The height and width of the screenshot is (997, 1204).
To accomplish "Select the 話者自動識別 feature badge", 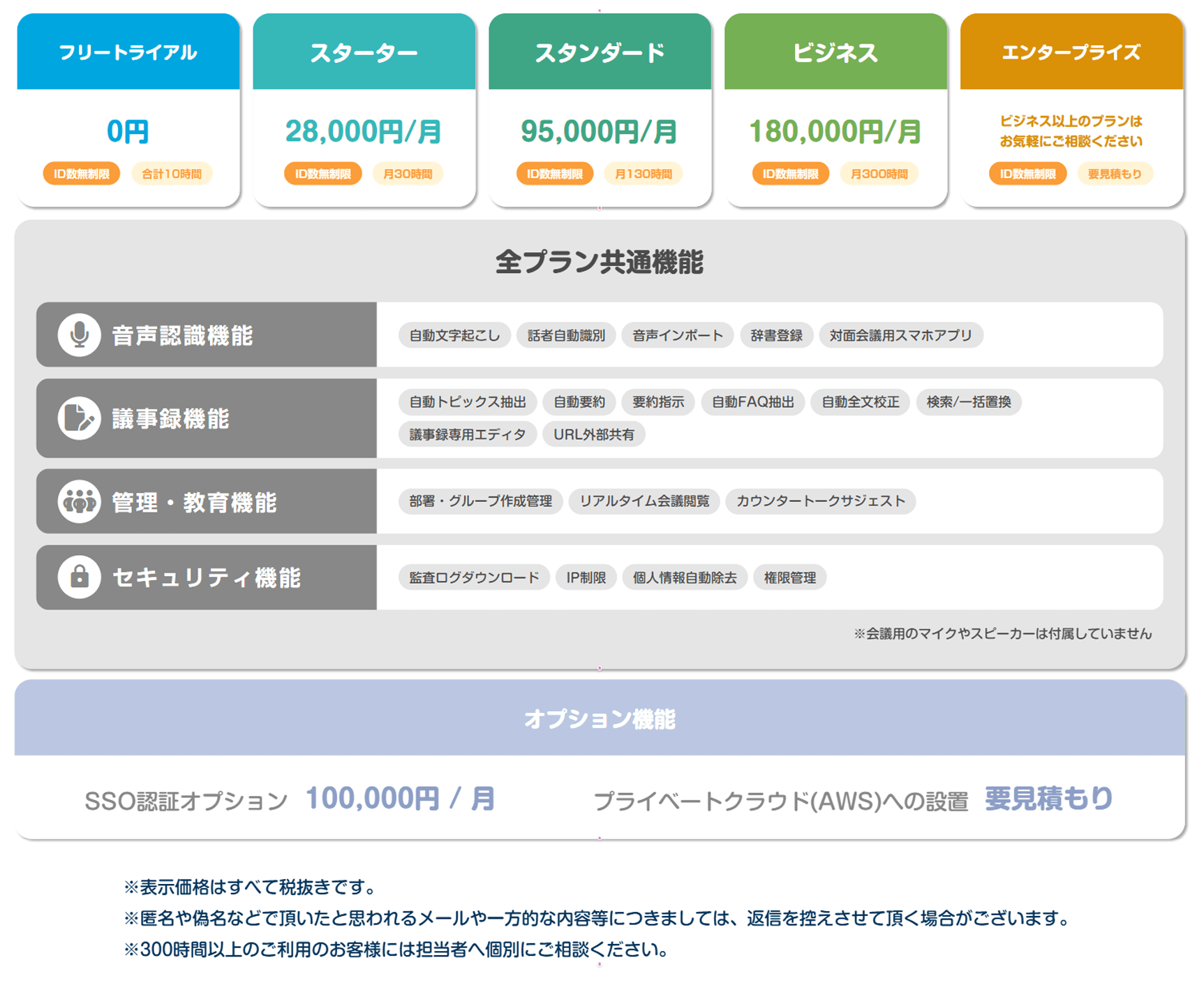I will [566, 335].
